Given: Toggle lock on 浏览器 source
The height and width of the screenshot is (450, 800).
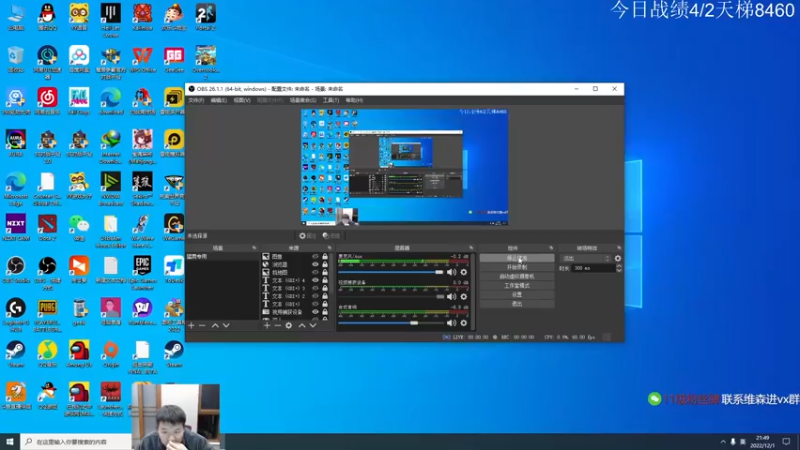Looking at the screenshot, I should tap(325, 264).
